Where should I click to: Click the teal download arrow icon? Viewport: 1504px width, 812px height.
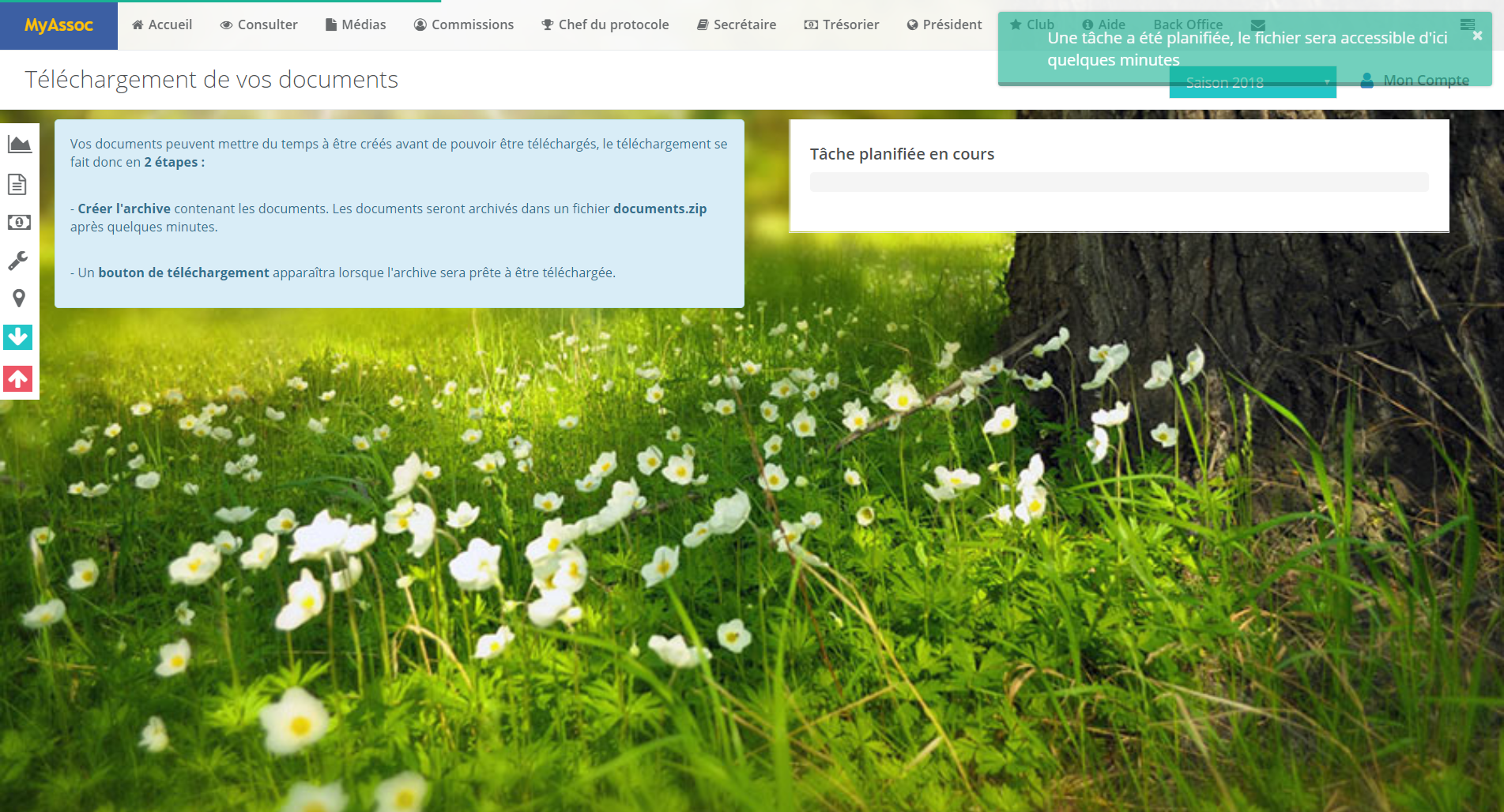pos(18,337)
